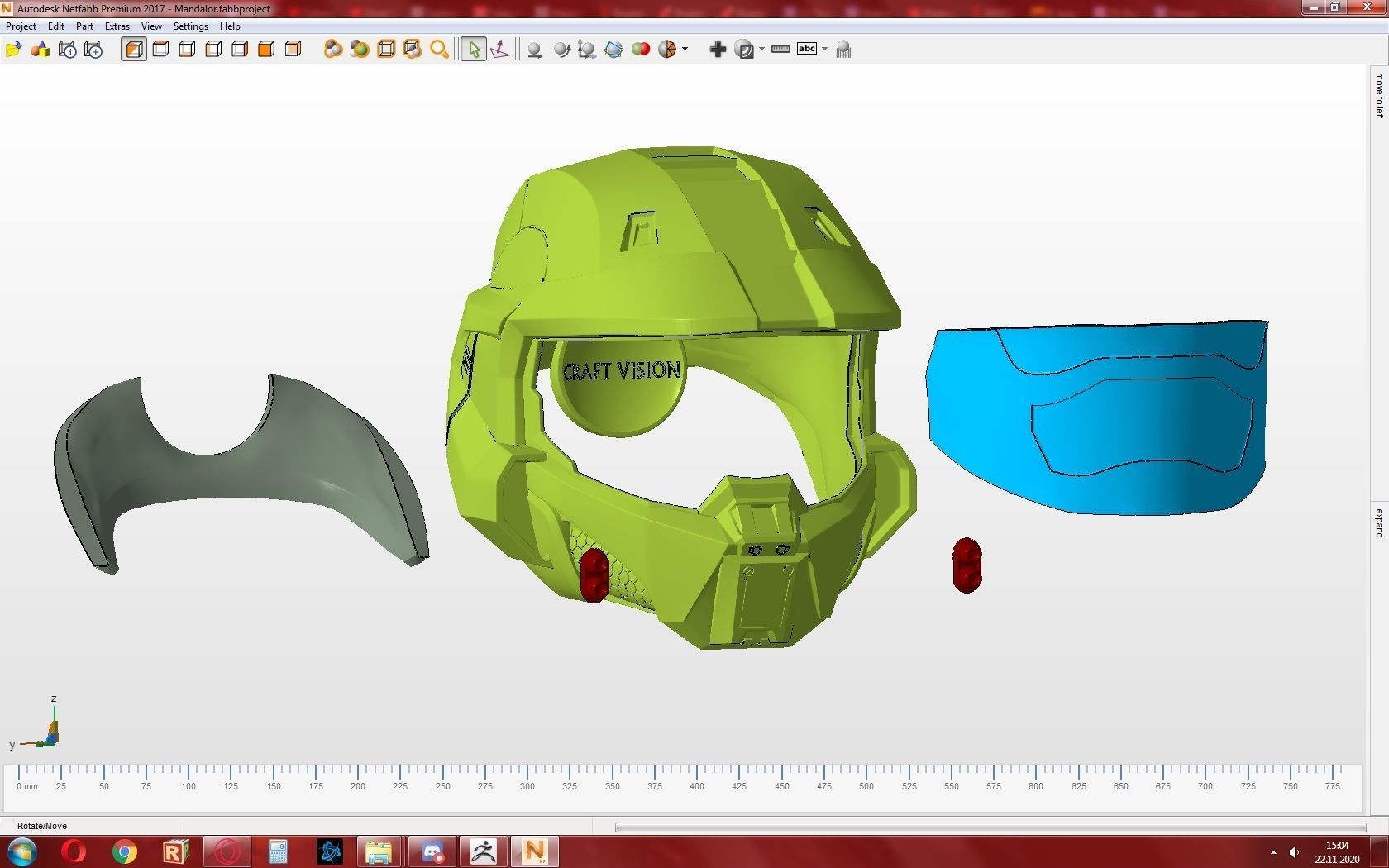Image resolution: width=1389 pixels, height=868 pixels.
Task: Open dropdown arrow next to cut sphere icon
Action: click(685, 50)
